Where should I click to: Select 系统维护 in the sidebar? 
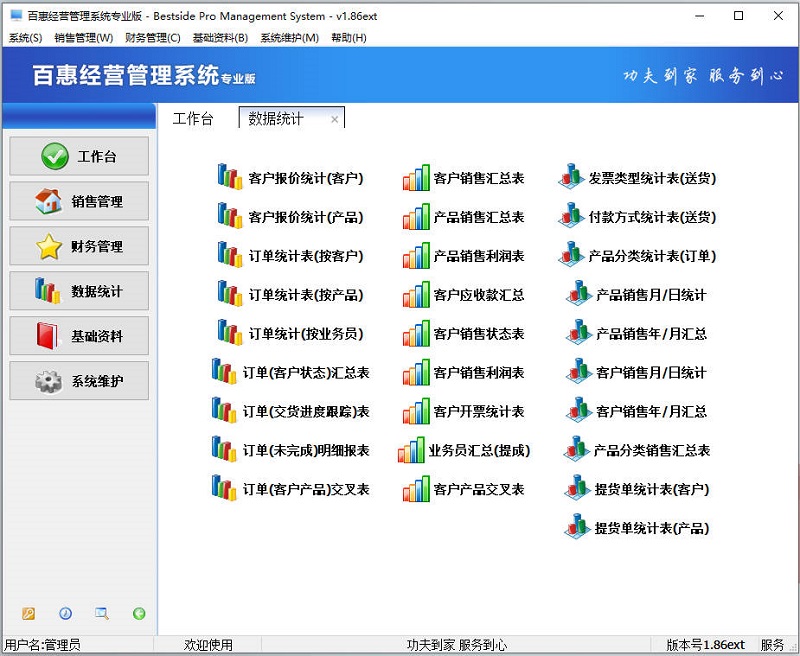(78, 381)
